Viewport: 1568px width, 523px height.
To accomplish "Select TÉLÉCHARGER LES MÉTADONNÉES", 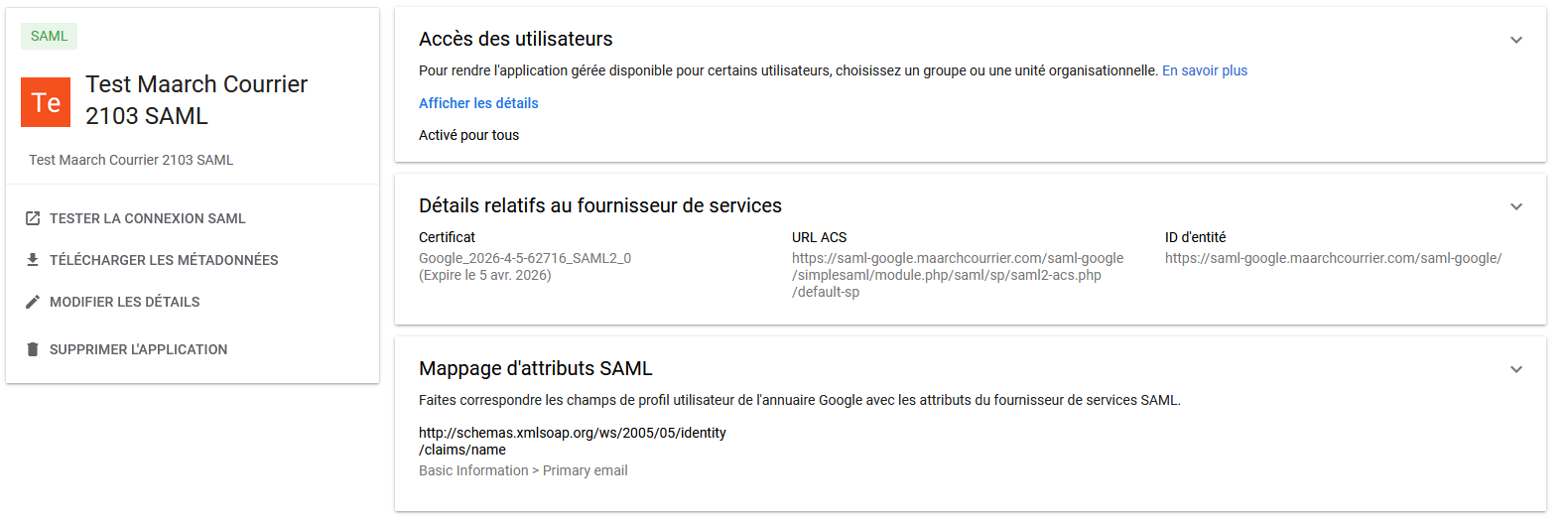I will coord(164,260).
